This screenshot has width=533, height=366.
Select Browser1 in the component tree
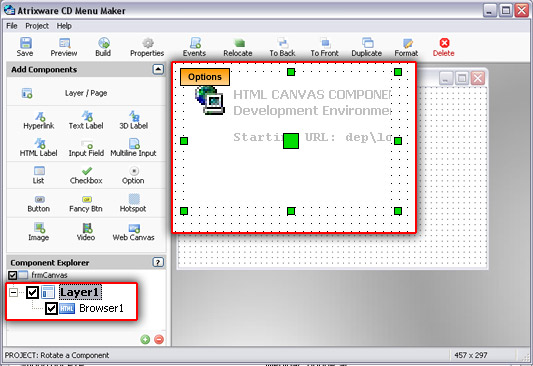point(101,309)
